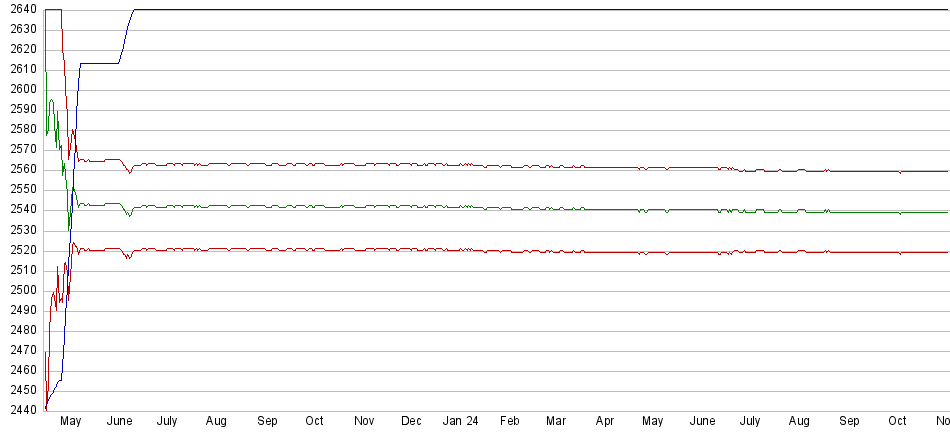Click the Mar label on the x-axis
This screenshot has width=950, height=435.
[x=556, y=422]
